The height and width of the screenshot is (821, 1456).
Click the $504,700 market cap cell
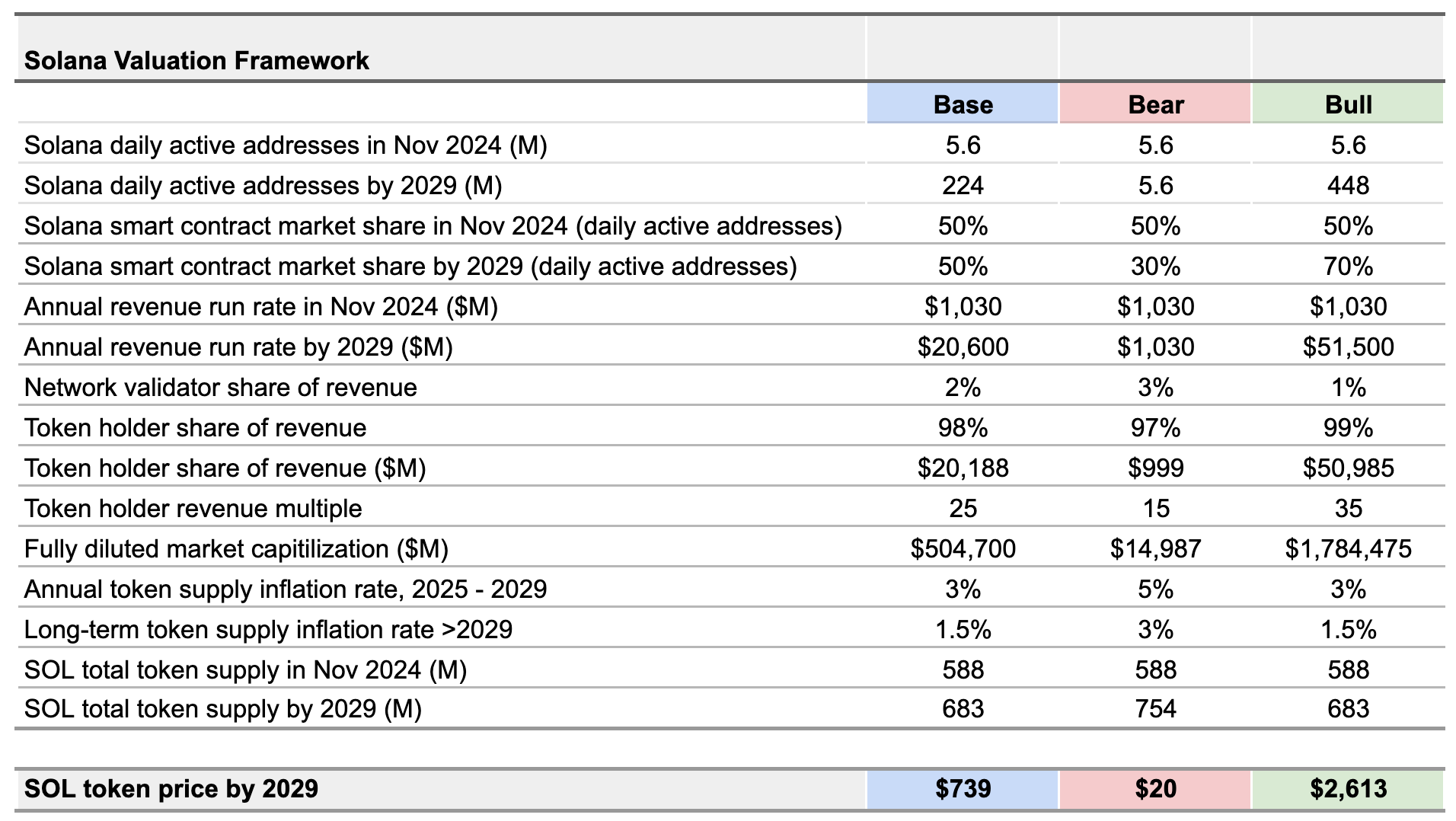(x=963, y=548)
